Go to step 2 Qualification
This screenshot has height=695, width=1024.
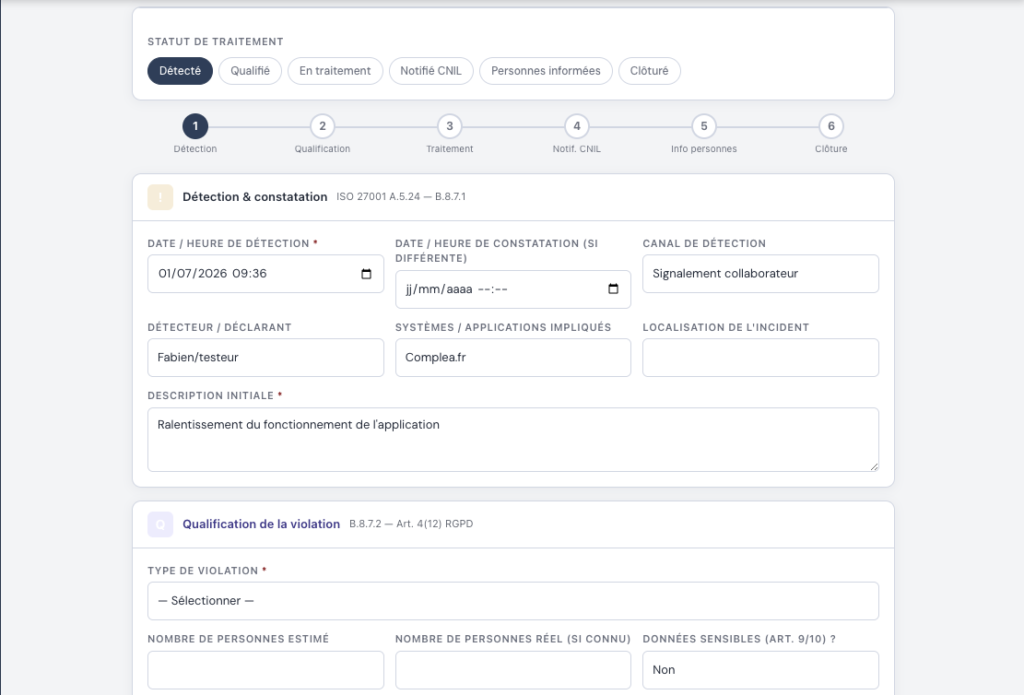coord(323,126)
